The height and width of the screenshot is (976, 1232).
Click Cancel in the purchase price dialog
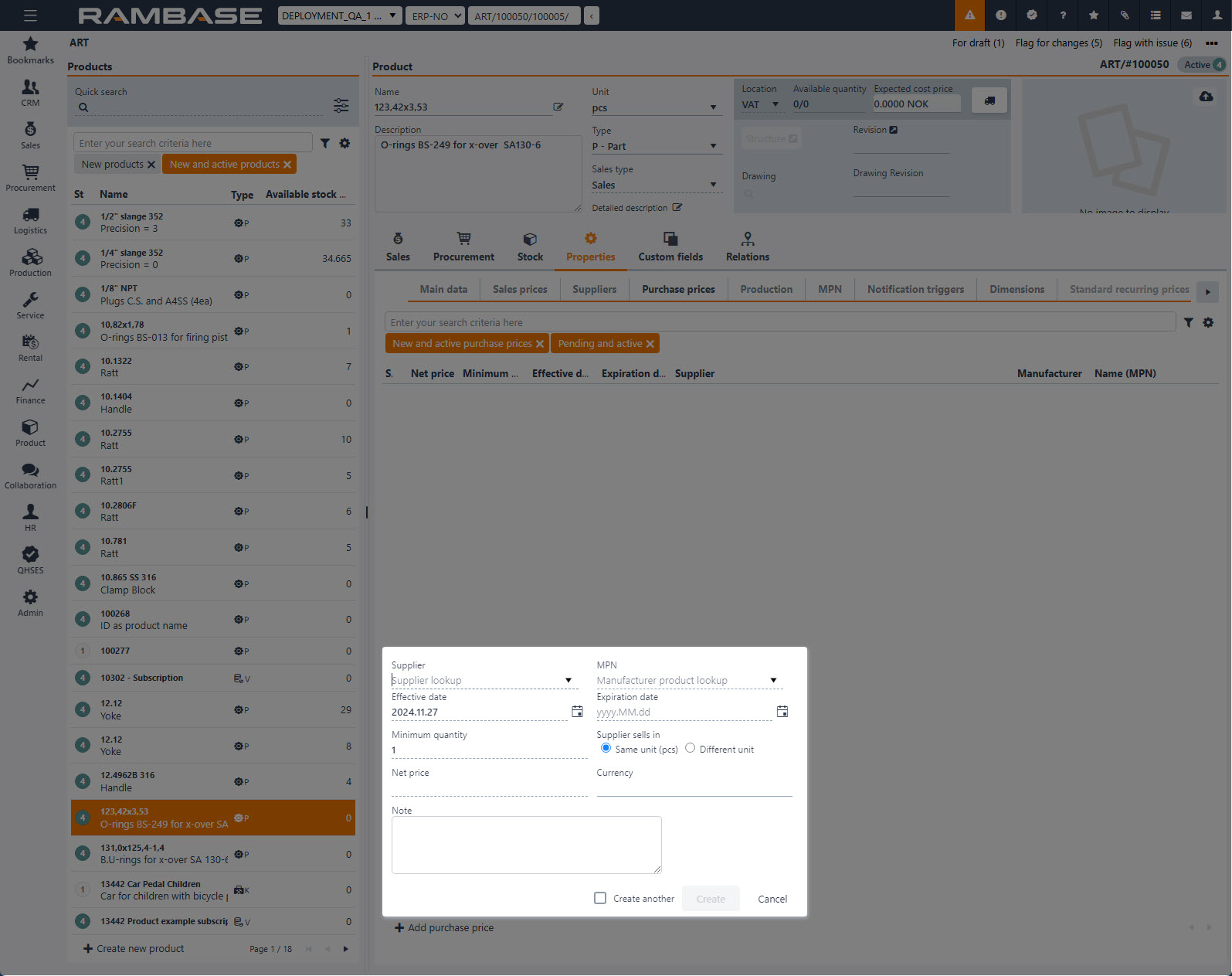click(x=772, y=899)
